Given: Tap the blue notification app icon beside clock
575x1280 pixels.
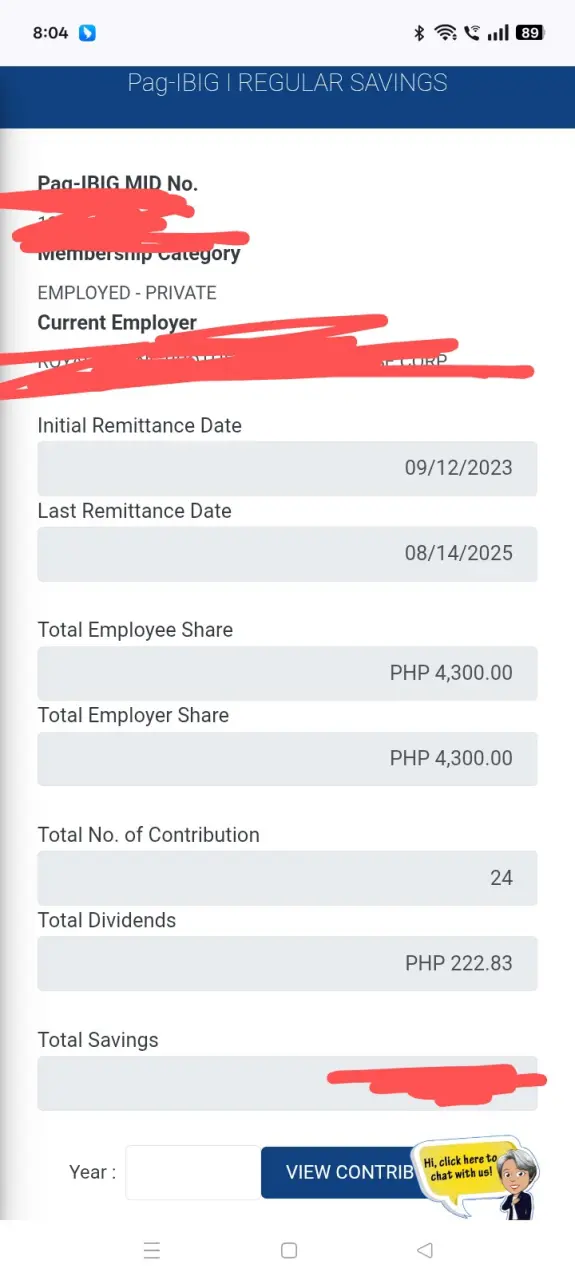Looking at the screenshot, I should click(x=88, y=33).
